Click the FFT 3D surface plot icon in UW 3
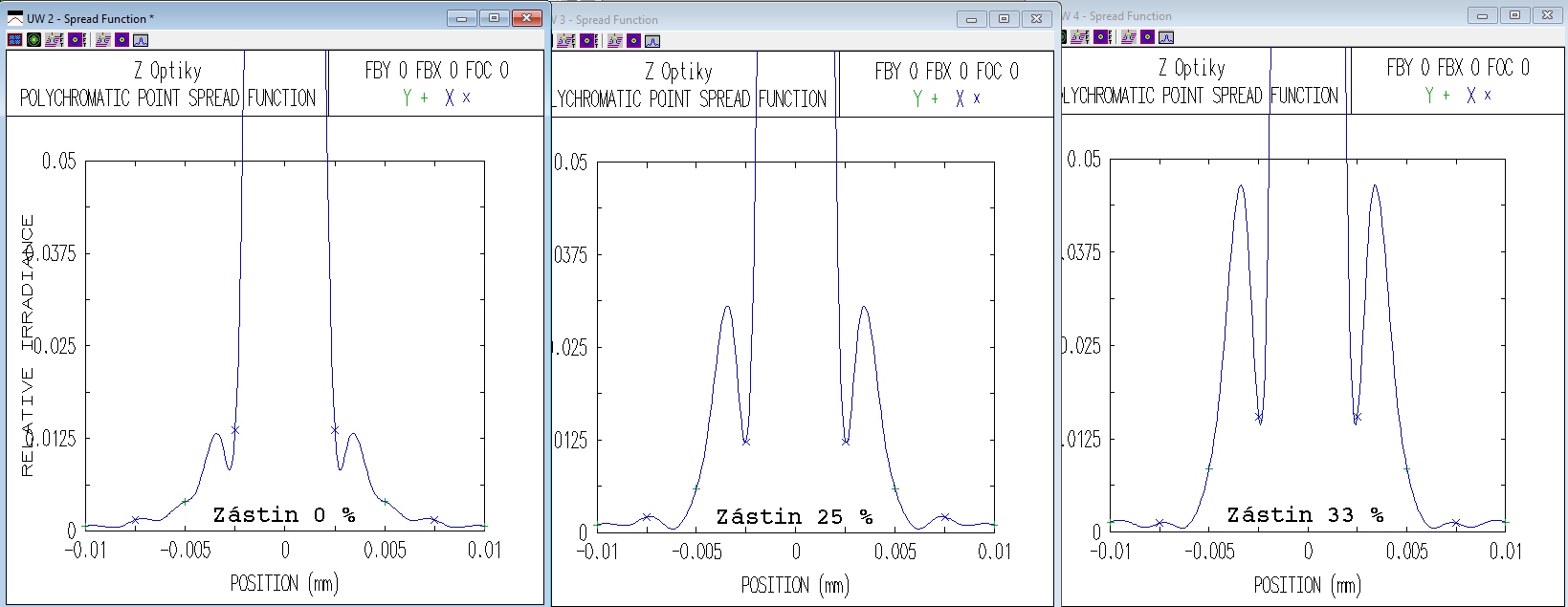Viewport: 1568px width, 607px height. point(566,41)
